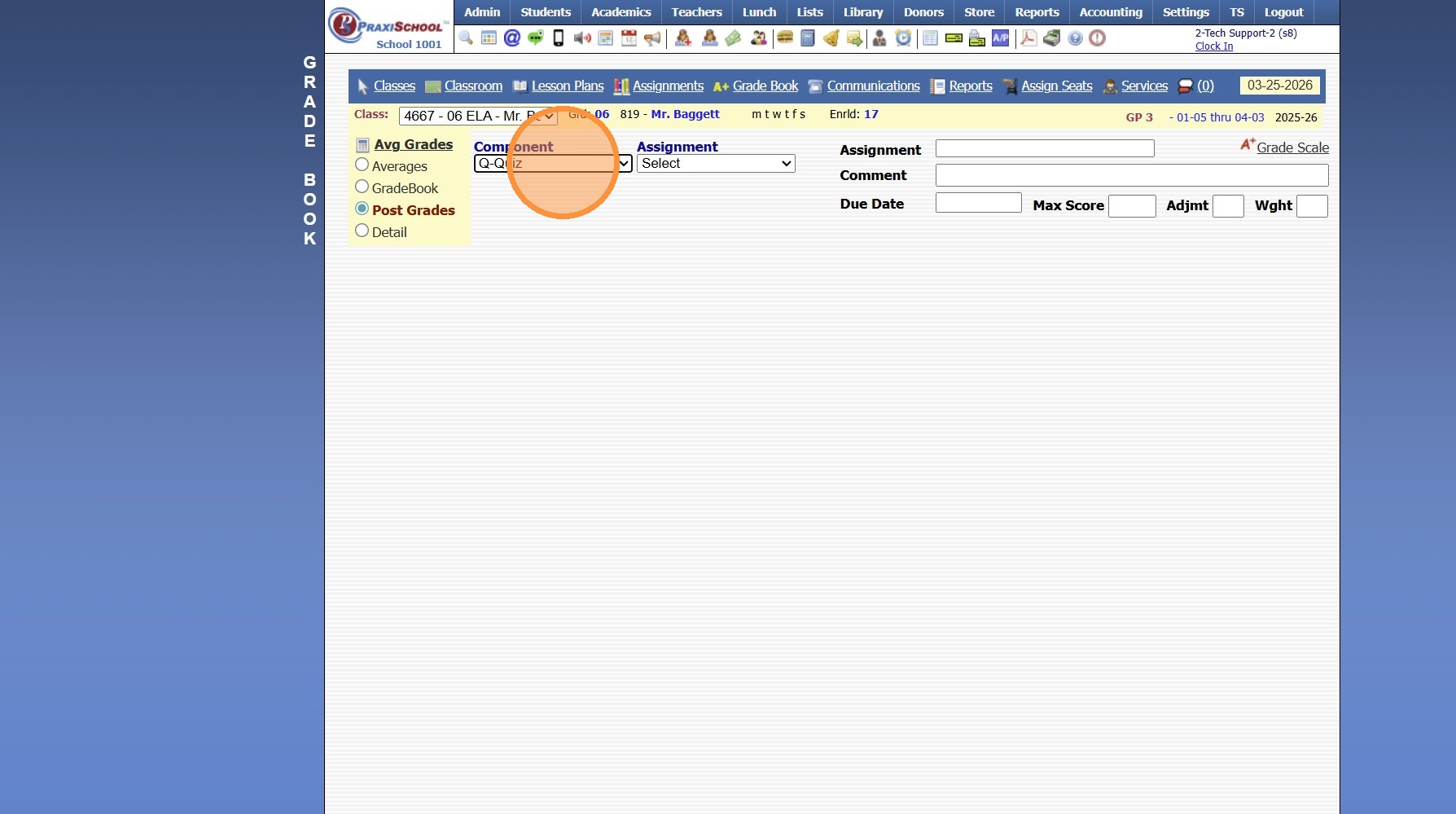The width and height of the screenshot is (1456, 814).
Task: Open the Library menu
Action: click(x=863, y=12)
